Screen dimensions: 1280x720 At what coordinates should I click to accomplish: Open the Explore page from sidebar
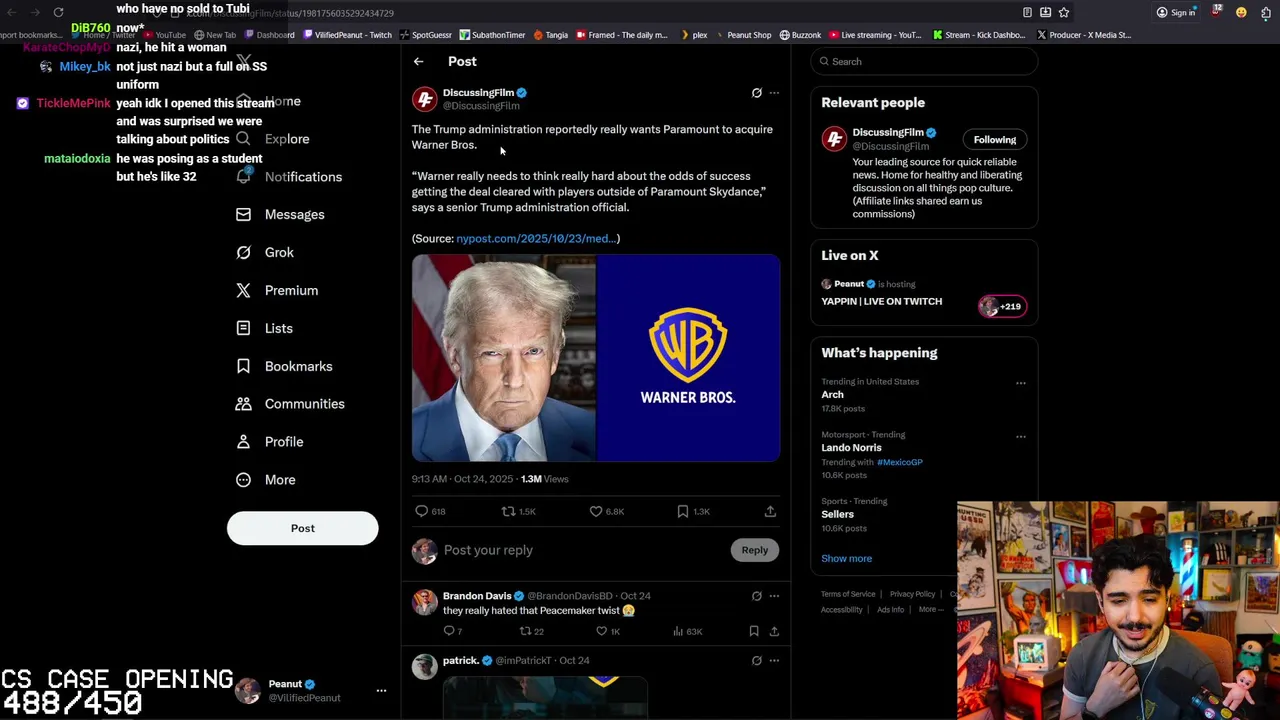pos(273,139)
